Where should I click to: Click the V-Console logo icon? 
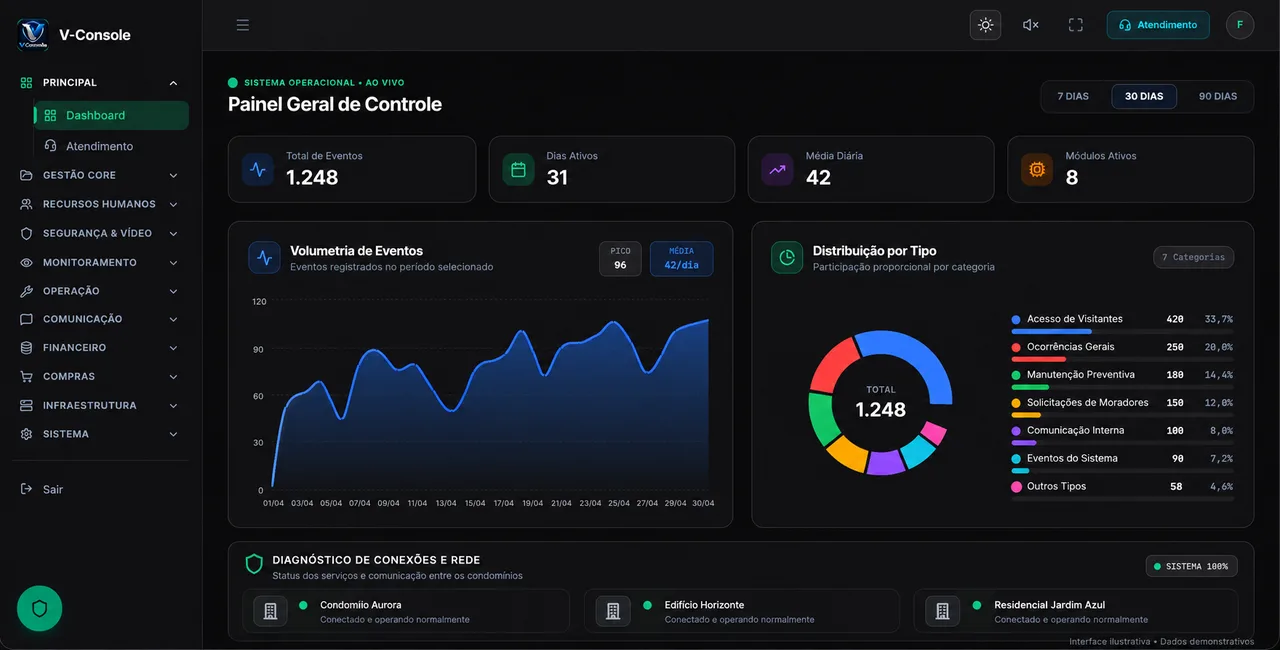[33, 34]
